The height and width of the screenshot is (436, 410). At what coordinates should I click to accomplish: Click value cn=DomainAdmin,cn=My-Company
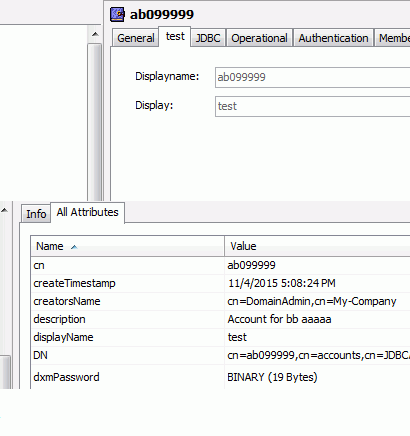[x=312, y=301]
